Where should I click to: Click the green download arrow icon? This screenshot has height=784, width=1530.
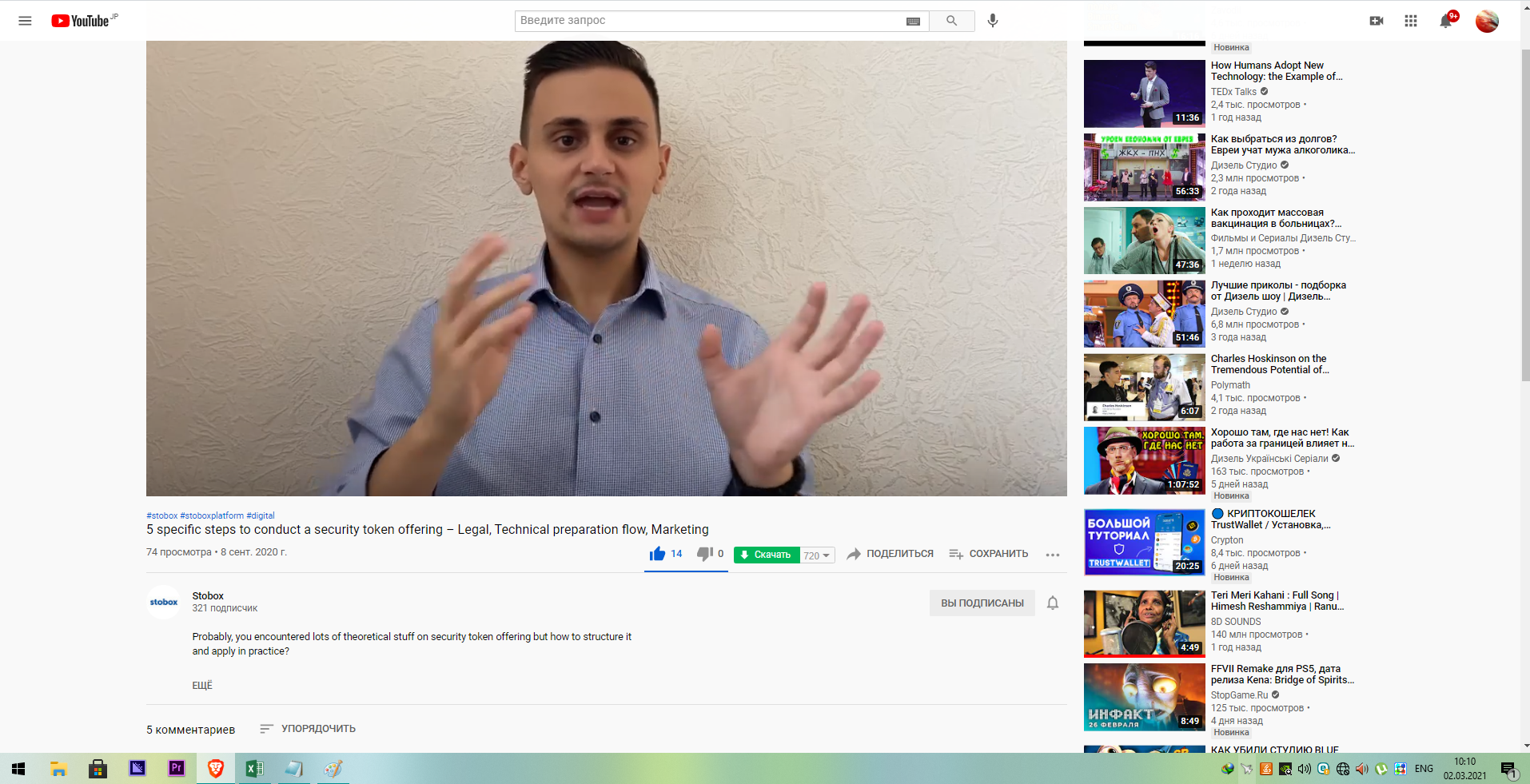744,555
